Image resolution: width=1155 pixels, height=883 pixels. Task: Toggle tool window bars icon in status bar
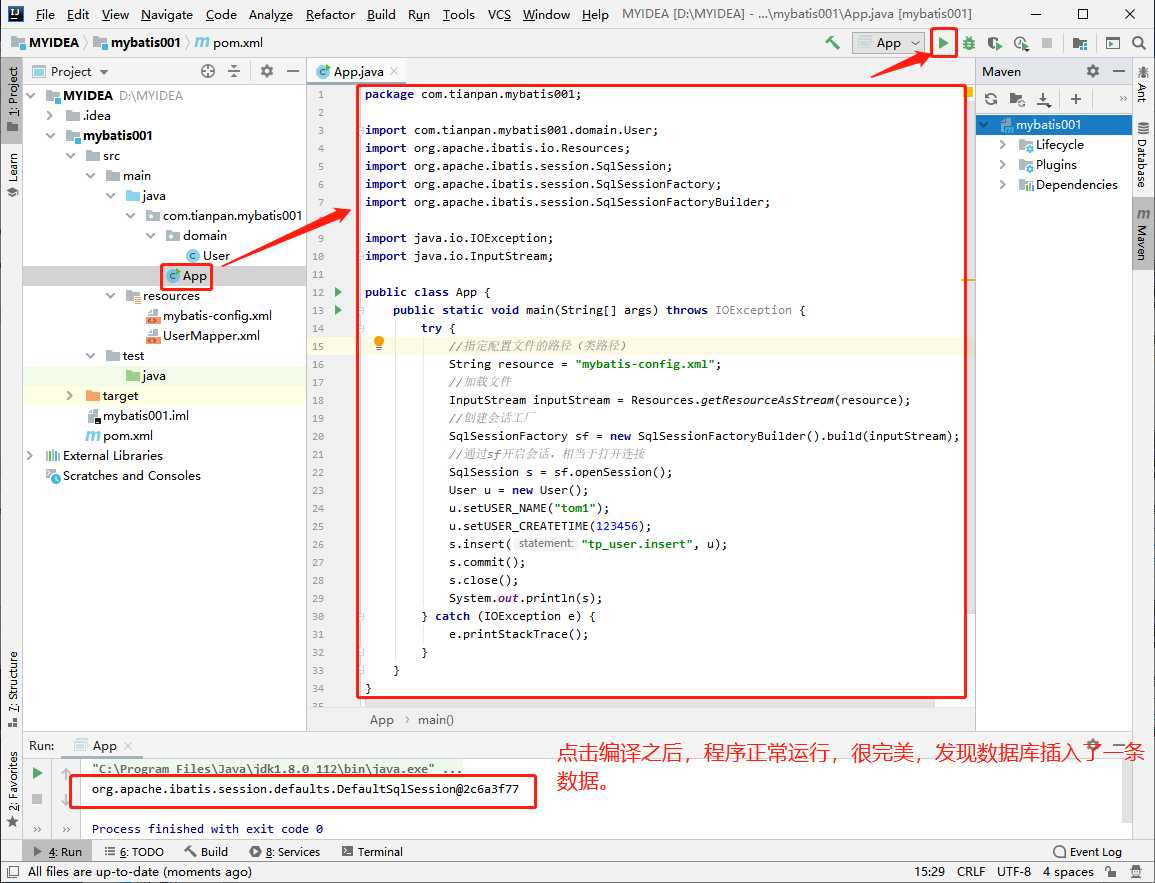(13, 872)
